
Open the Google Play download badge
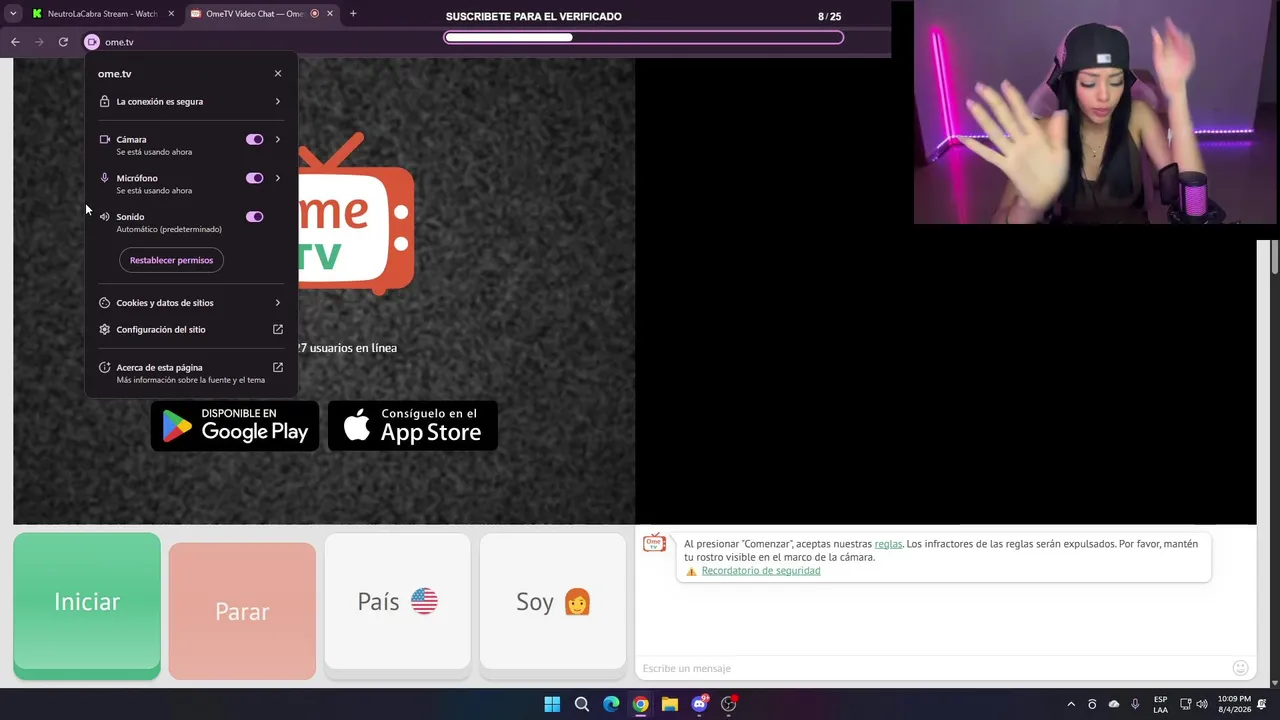tap(235, 426)
